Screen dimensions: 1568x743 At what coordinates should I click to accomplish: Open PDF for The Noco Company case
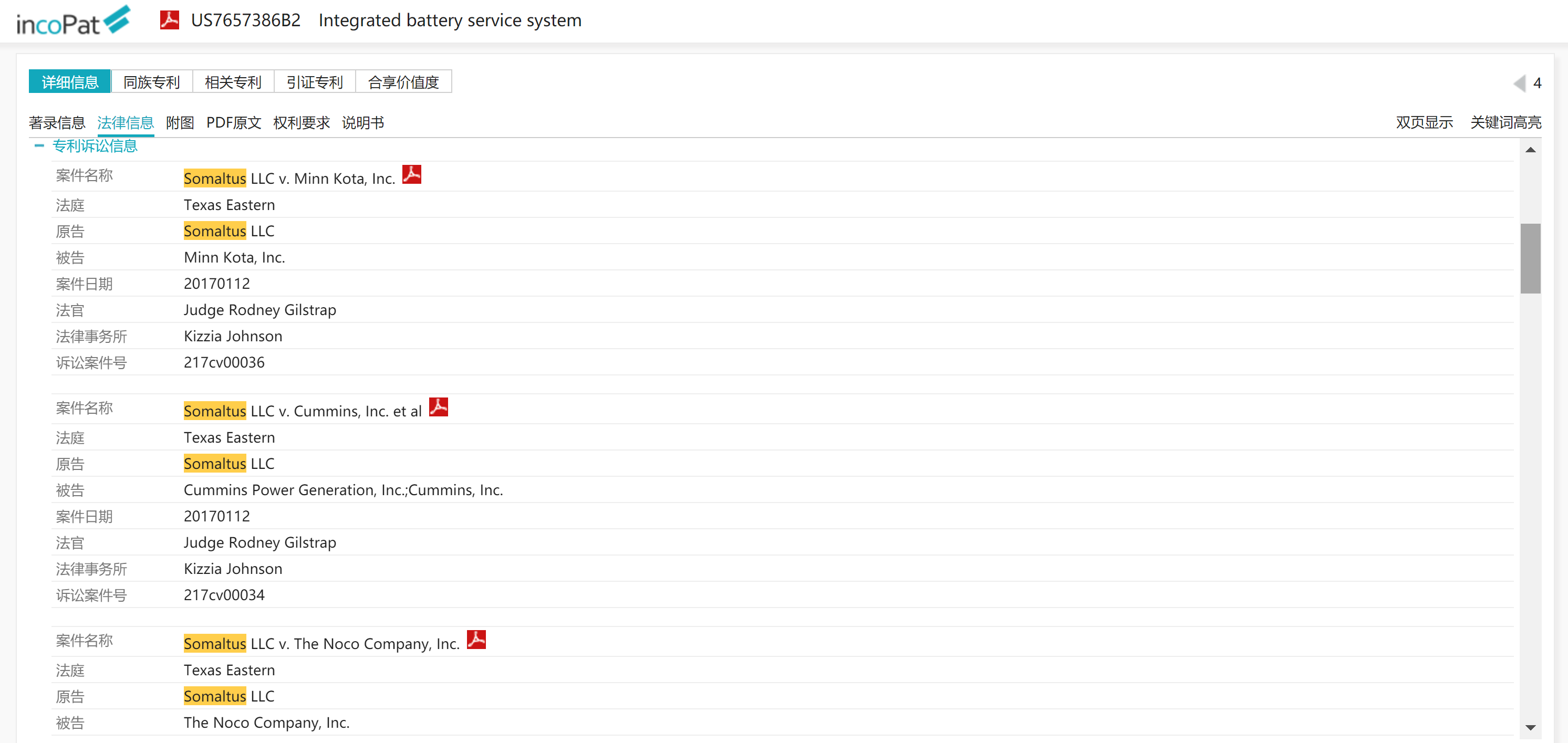pos(476,640)
